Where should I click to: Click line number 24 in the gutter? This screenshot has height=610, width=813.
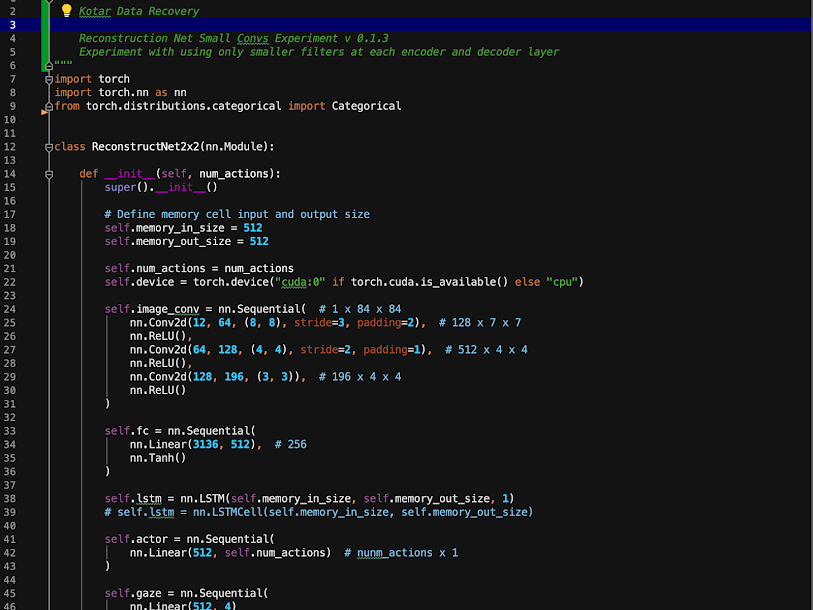point(10,309)
